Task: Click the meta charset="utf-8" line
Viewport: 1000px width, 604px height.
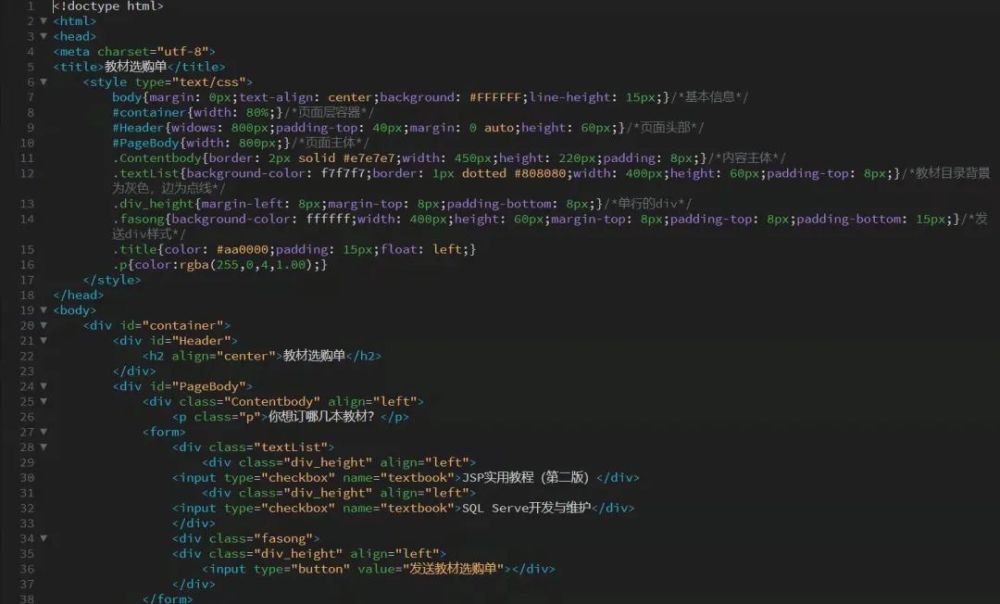Action: [x=134, y=52]
